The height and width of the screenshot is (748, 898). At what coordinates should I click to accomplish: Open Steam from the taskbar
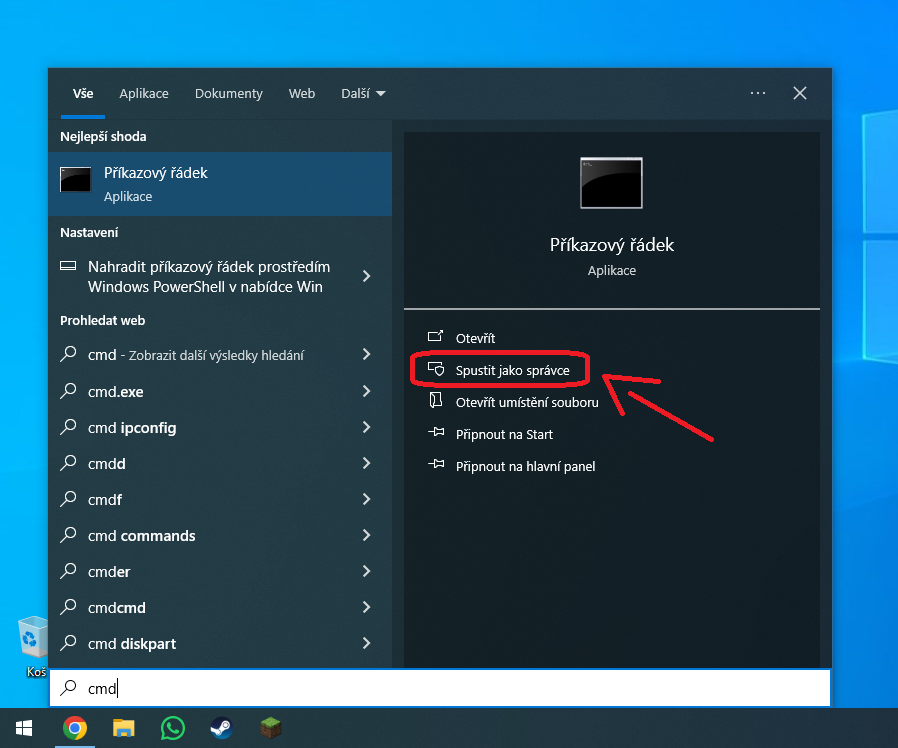point(221,727)
